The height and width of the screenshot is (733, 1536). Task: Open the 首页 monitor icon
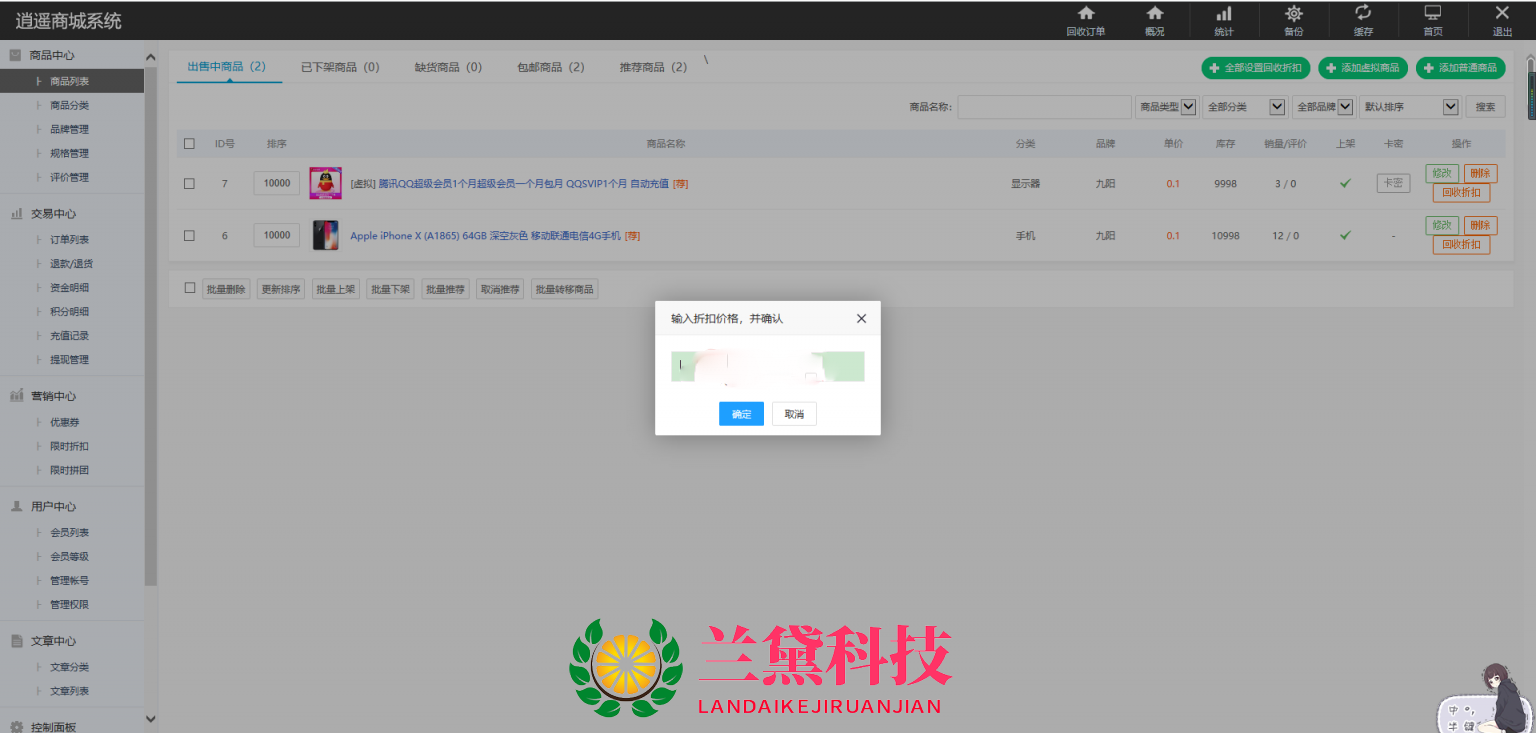1432,14
